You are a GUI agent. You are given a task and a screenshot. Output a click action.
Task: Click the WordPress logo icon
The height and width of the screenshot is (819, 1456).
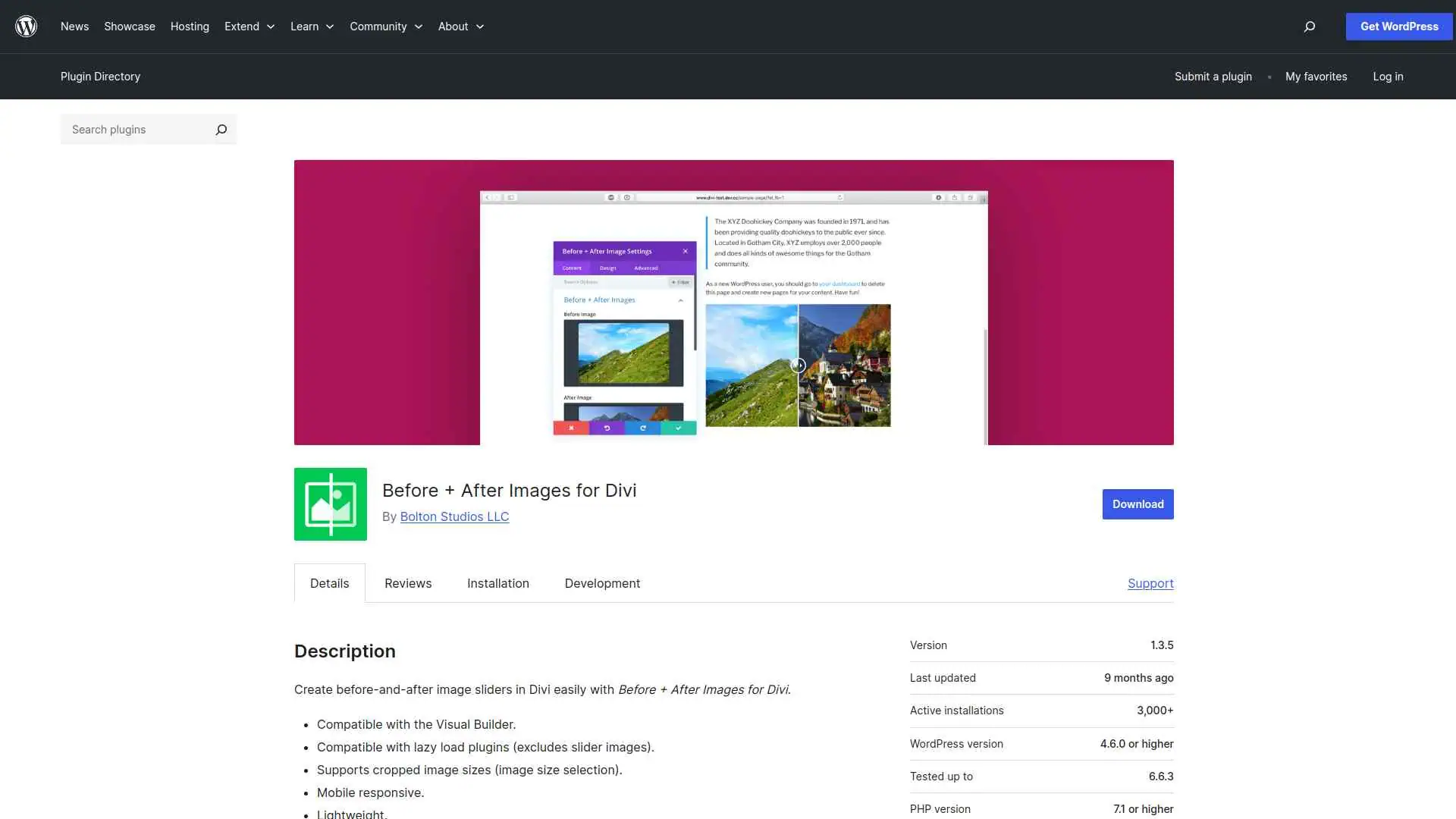pos(26,27)
